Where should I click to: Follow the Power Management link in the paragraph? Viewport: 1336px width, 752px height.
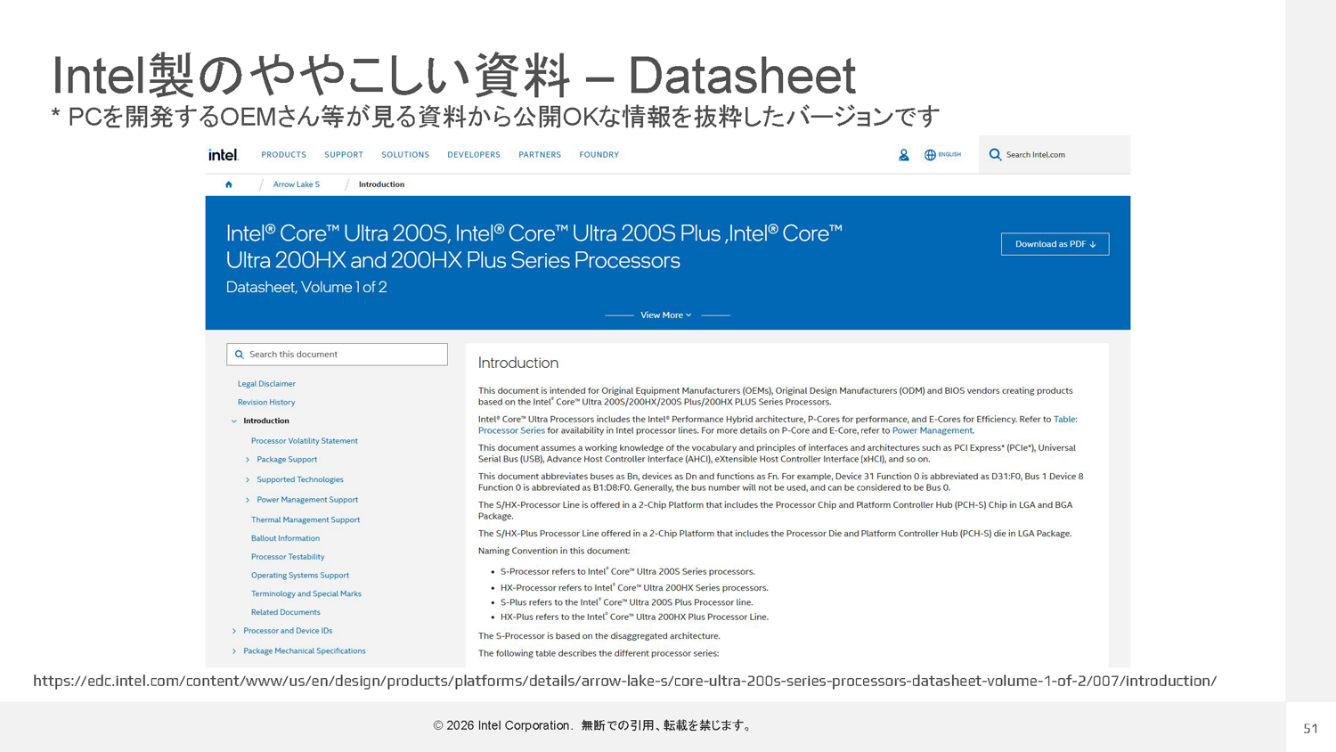coord(932,431)
